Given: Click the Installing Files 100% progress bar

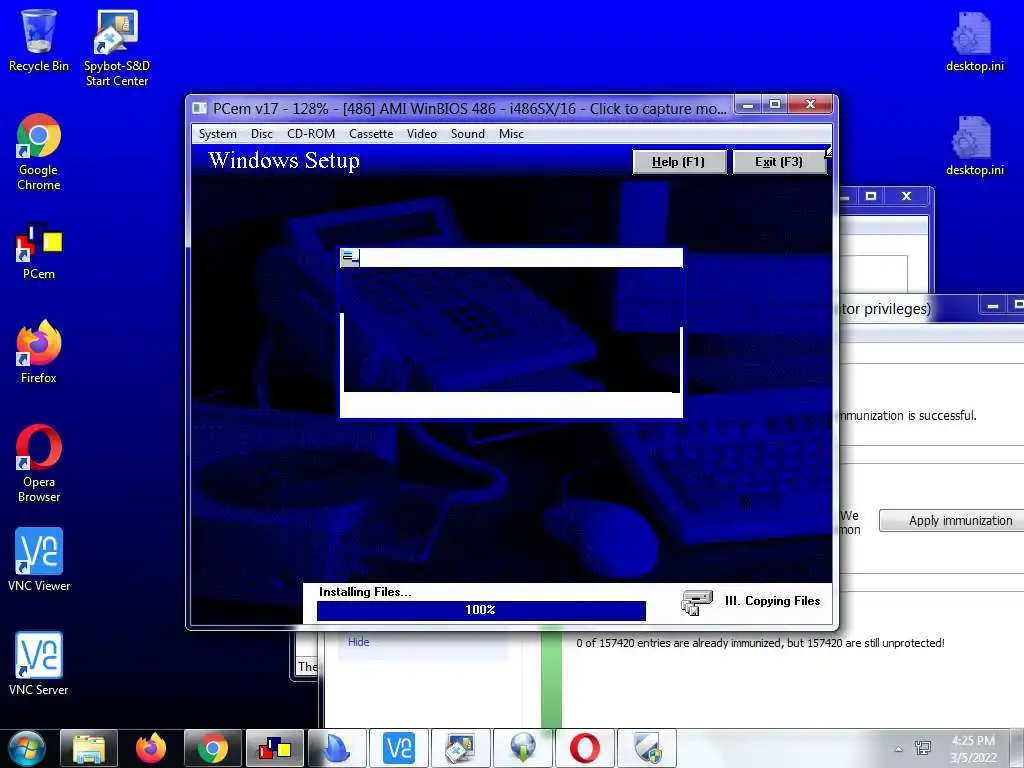Looking at the screenshot, I should [481, 610].
